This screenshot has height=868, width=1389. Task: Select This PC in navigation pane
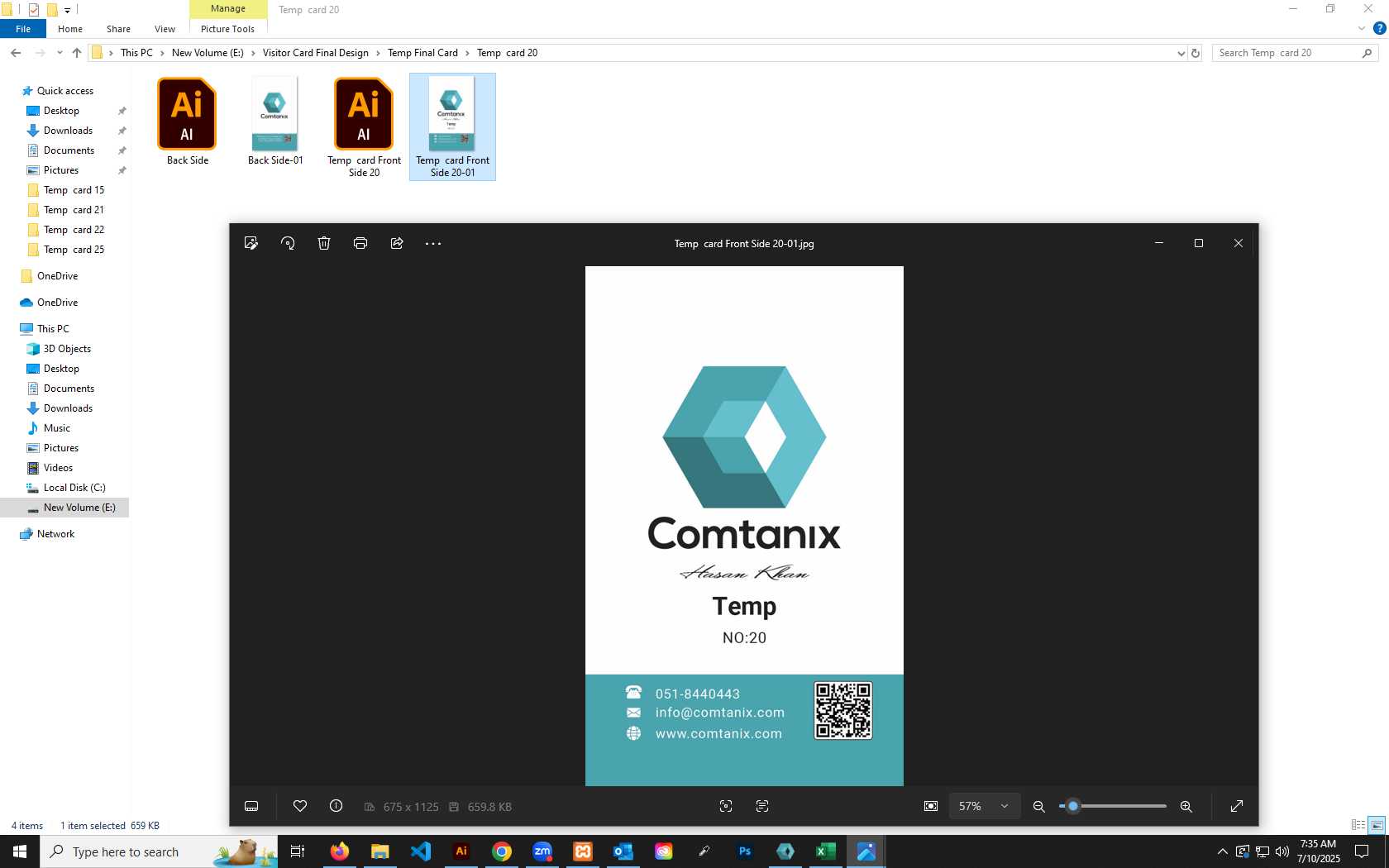[53, 329]
